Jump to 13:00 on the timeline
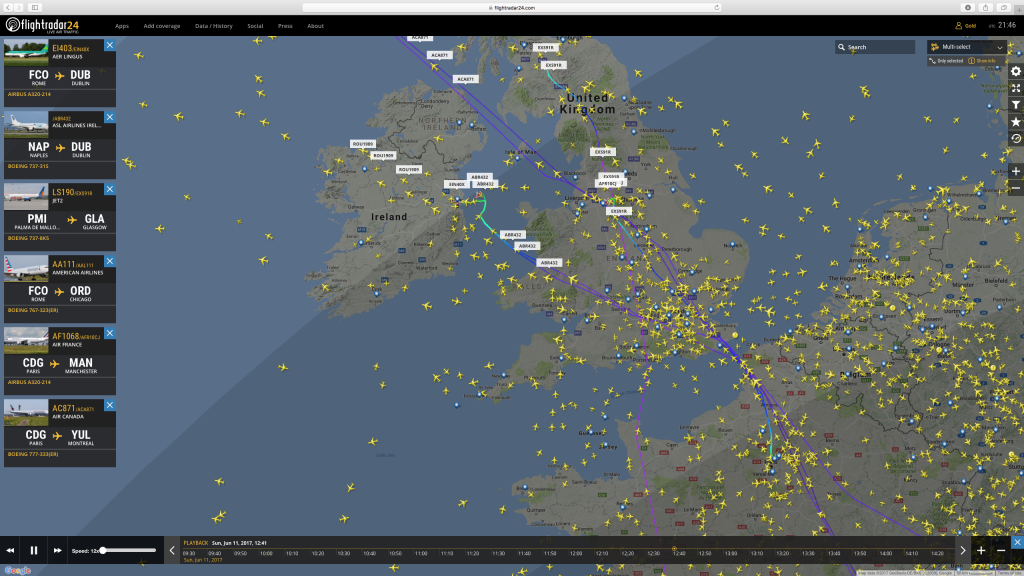1024x576 pixels. click(x=730, y=553)
